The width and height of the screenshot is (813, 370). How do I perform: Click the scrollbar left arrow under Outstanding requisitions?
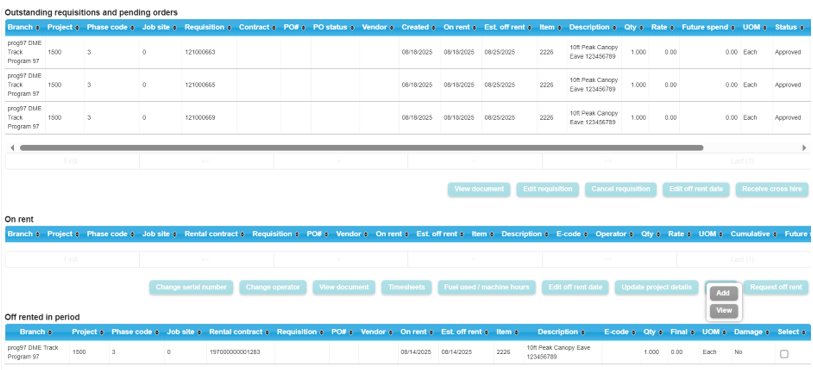[12, 148]
